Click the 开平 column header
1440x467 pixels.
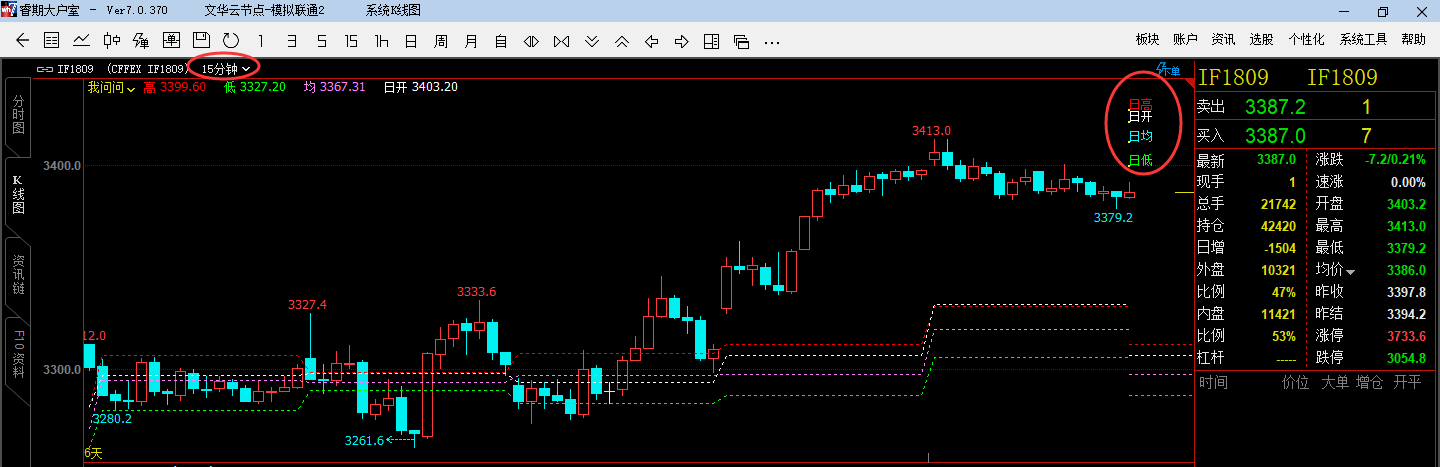tap(1407, 382)
